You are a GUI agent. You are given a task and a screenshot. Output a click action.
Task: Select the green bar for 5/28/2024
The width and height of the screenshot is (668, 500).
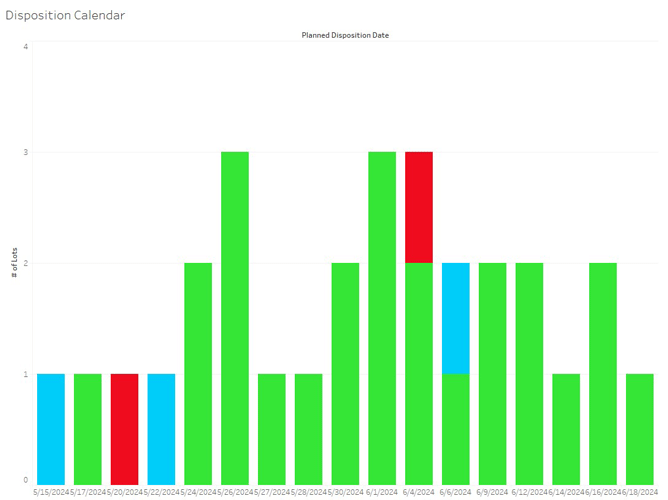308,429
